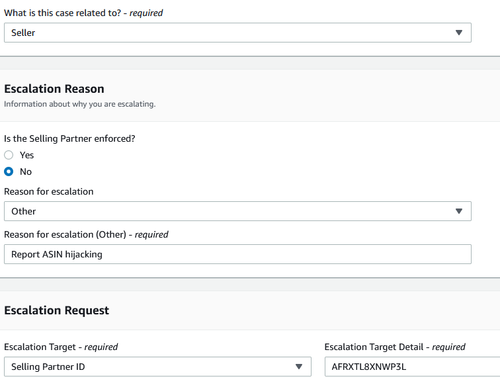
Task: Click the Information about why you are escalating text
Action: pos(80,104)
